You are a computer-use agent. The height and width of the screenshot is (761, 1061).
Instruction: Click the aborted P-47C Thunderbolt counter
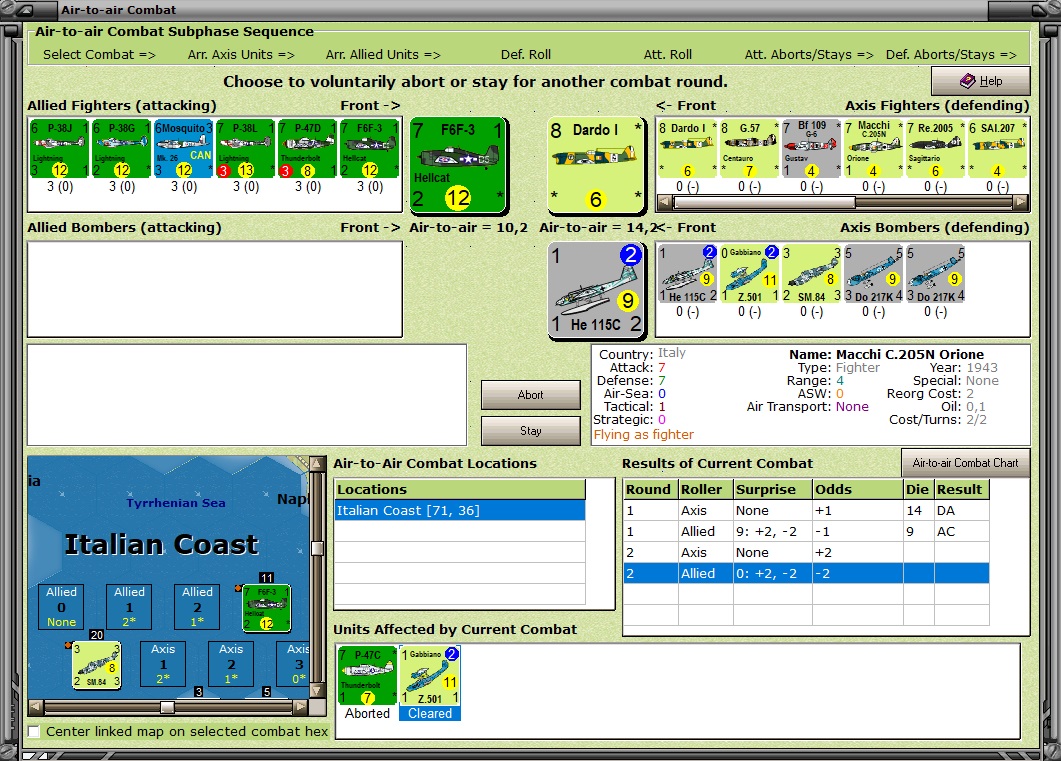tap(367, 676)
